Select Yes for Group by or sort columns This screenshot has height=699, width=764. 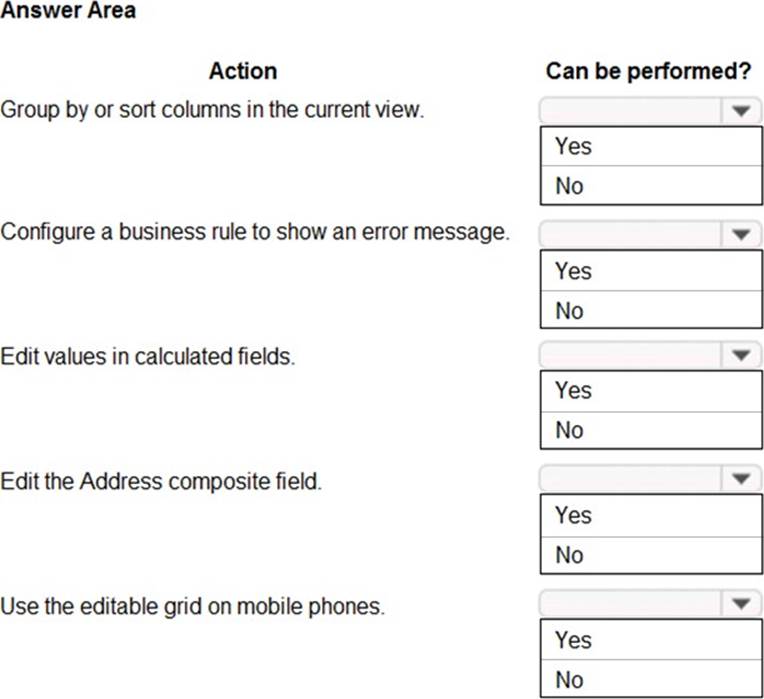coord(649,146)
